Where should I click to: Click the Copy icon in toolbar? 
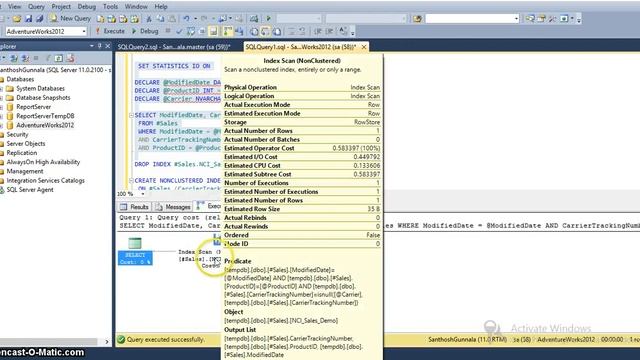tap(160, 19)
